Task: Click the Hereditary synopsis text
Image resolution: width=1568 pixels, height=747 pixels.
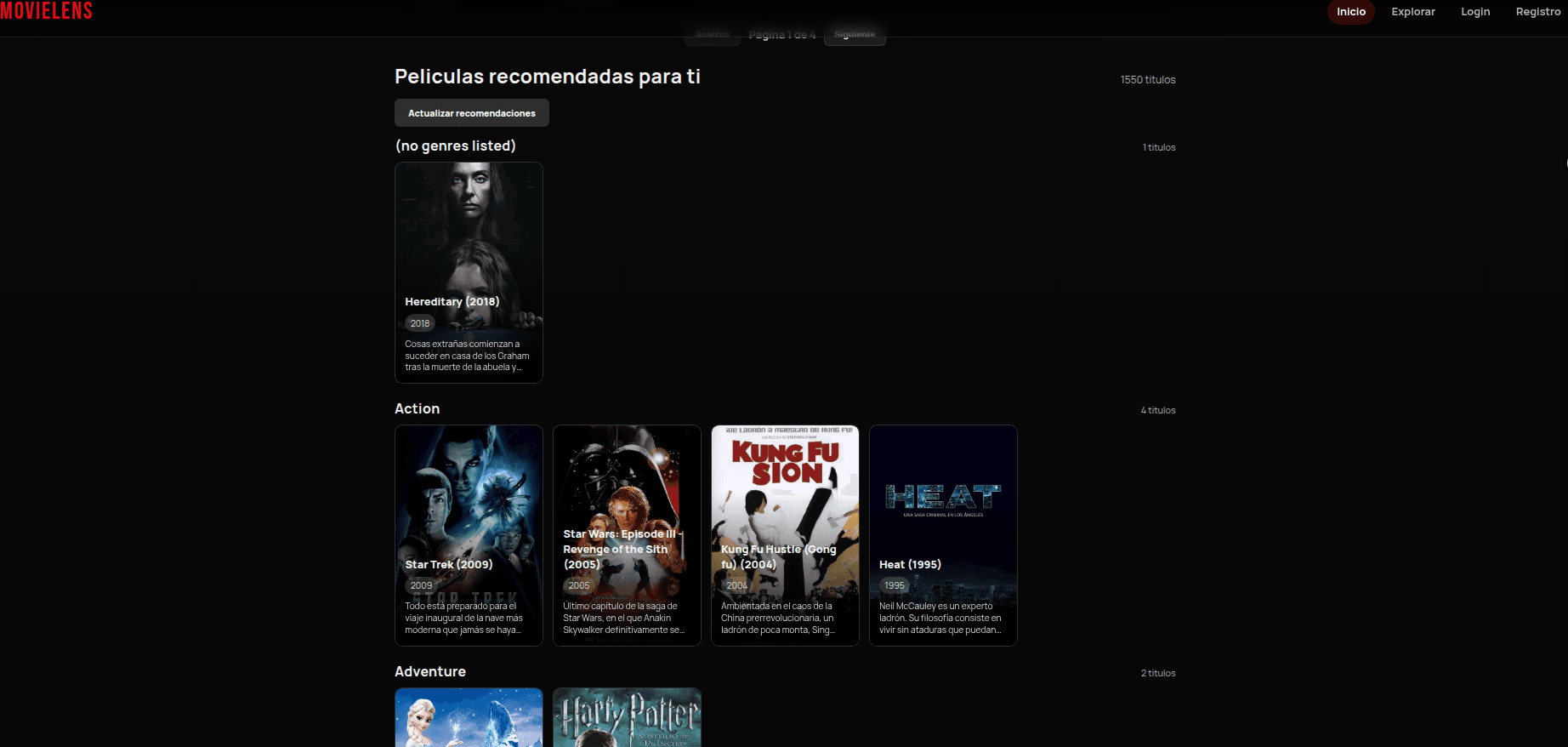Action: click(x=467, y=356)
